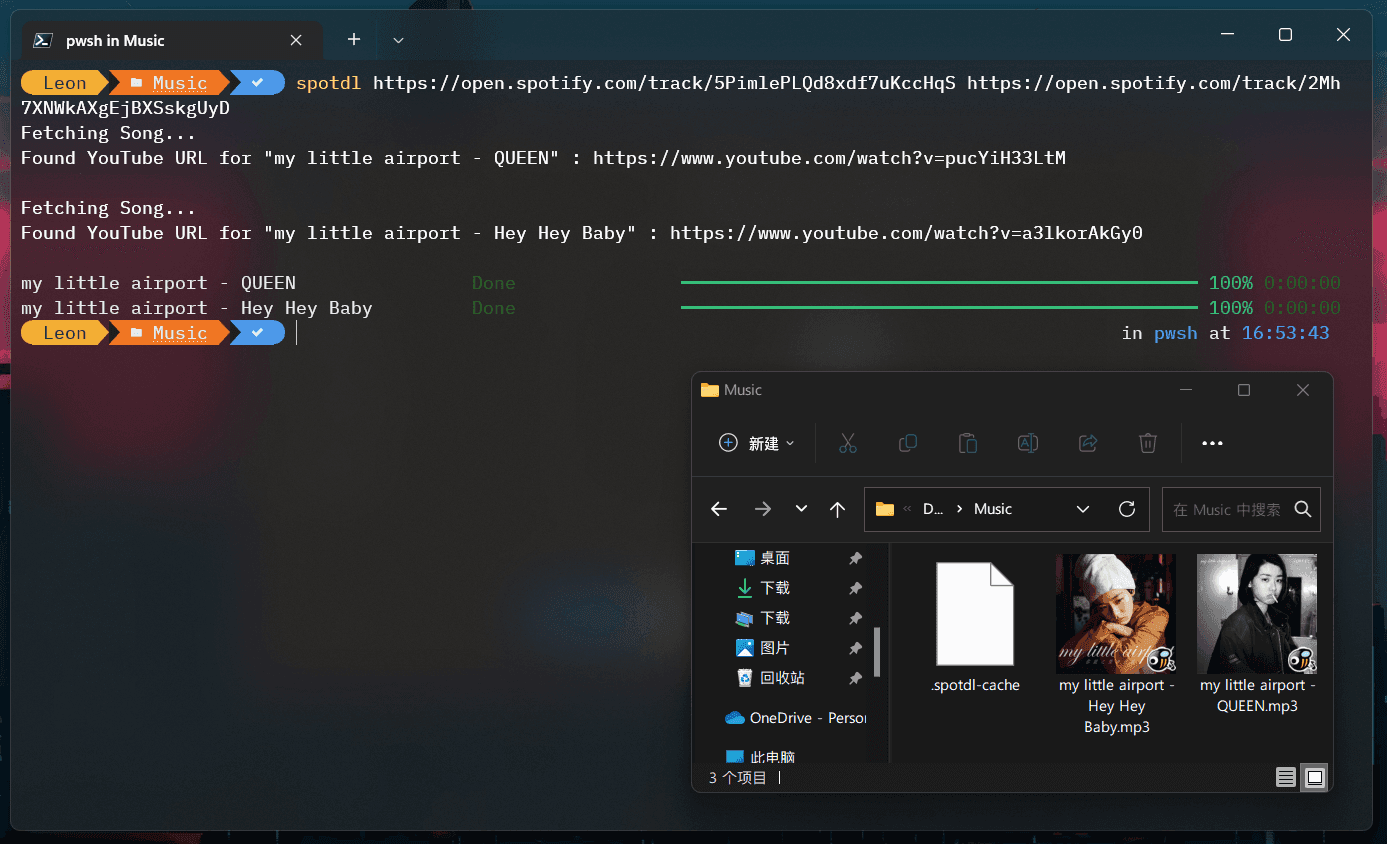The image size is (1387, 844).
Task: Go back in File Explorer
Action: click(x=718, y=509)
